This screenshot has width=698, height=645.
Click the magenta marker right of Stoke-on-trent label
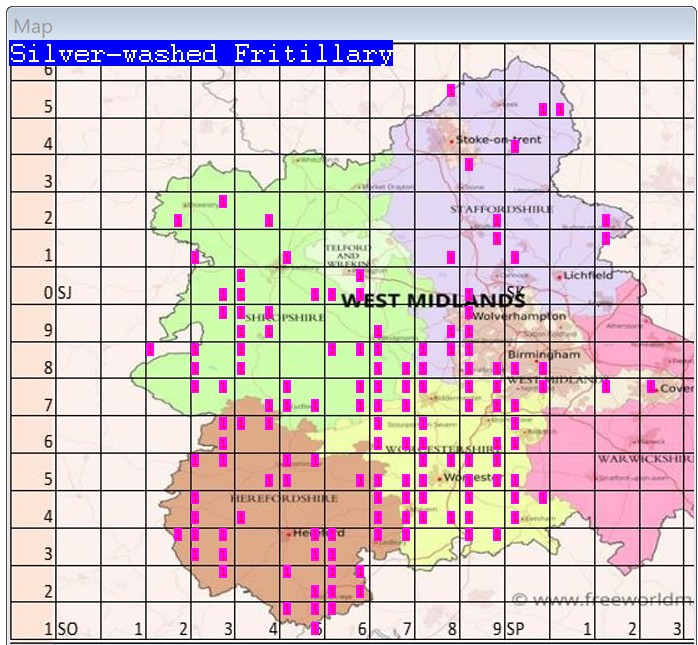[515, 146]
